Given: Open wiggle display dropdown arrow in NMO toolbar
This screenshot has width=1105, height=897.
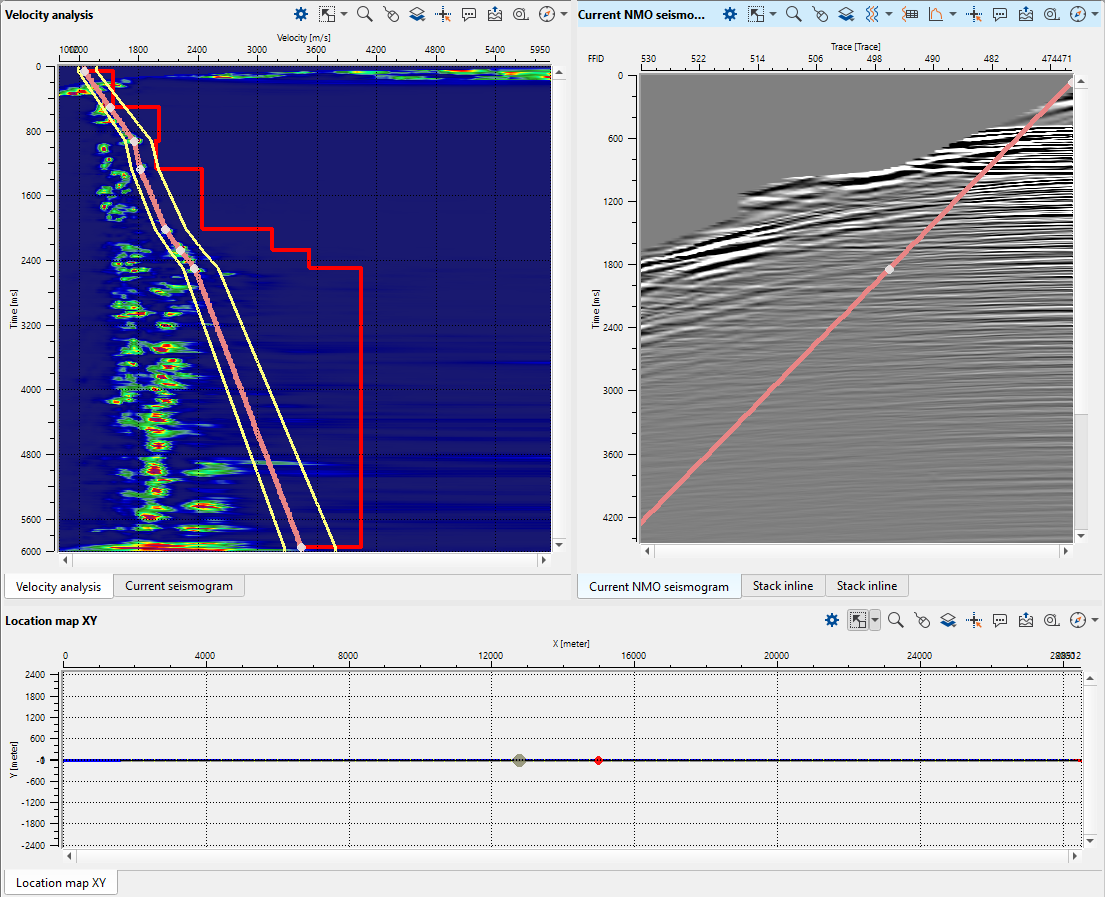Looking at the screenshot, I should pos(889,14).
